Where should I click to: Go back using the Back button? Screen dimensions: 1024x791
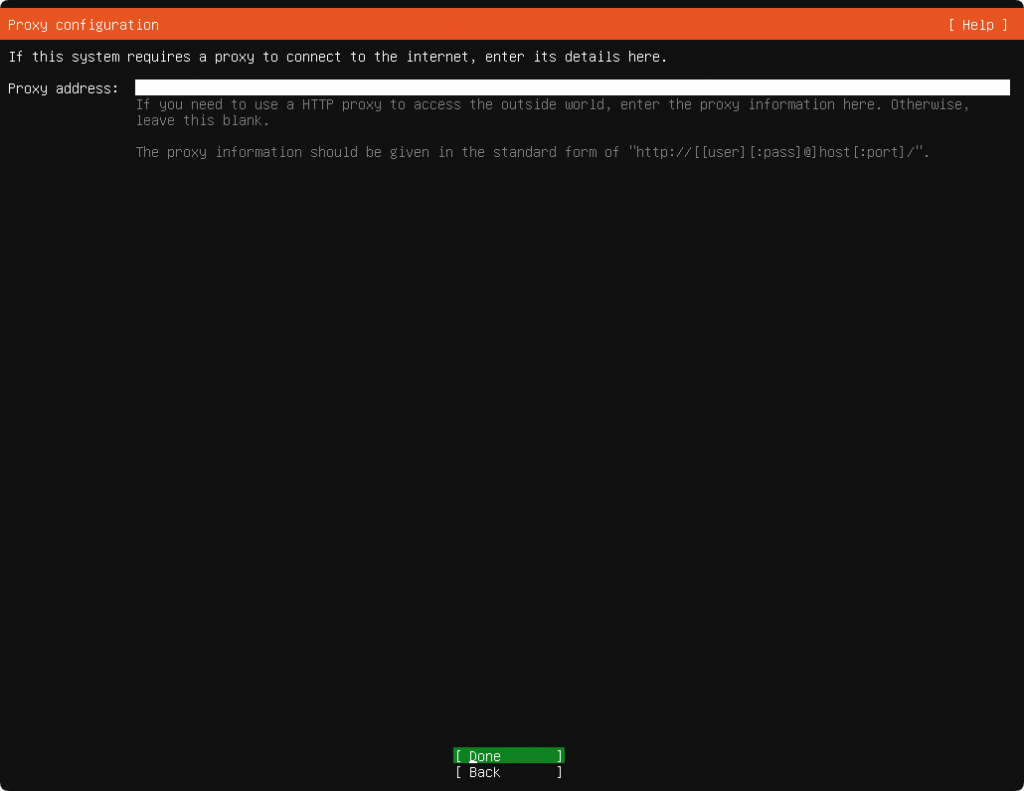(x=509, y=772)
